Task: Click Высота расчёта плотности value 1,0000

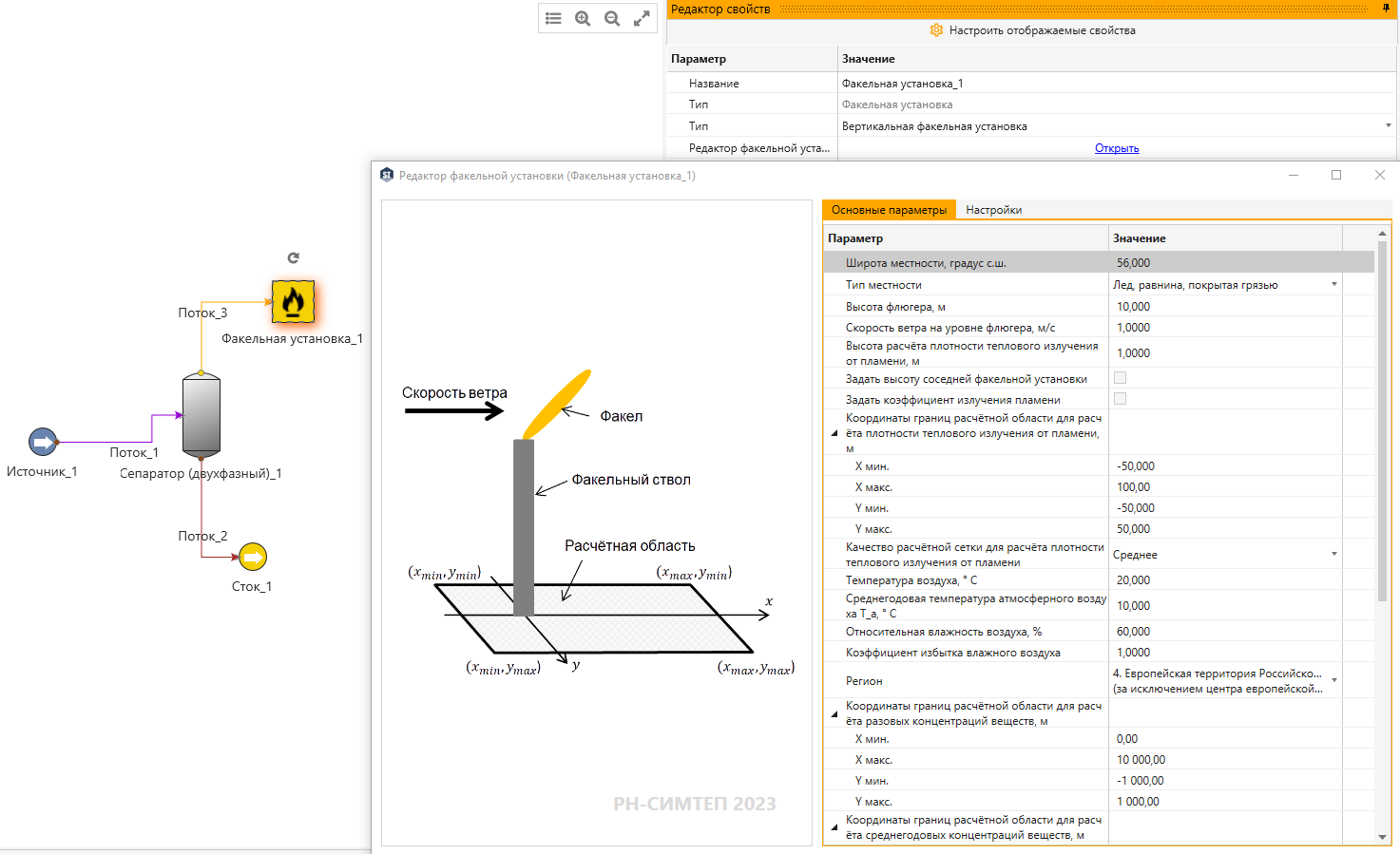Action: 1225,353
